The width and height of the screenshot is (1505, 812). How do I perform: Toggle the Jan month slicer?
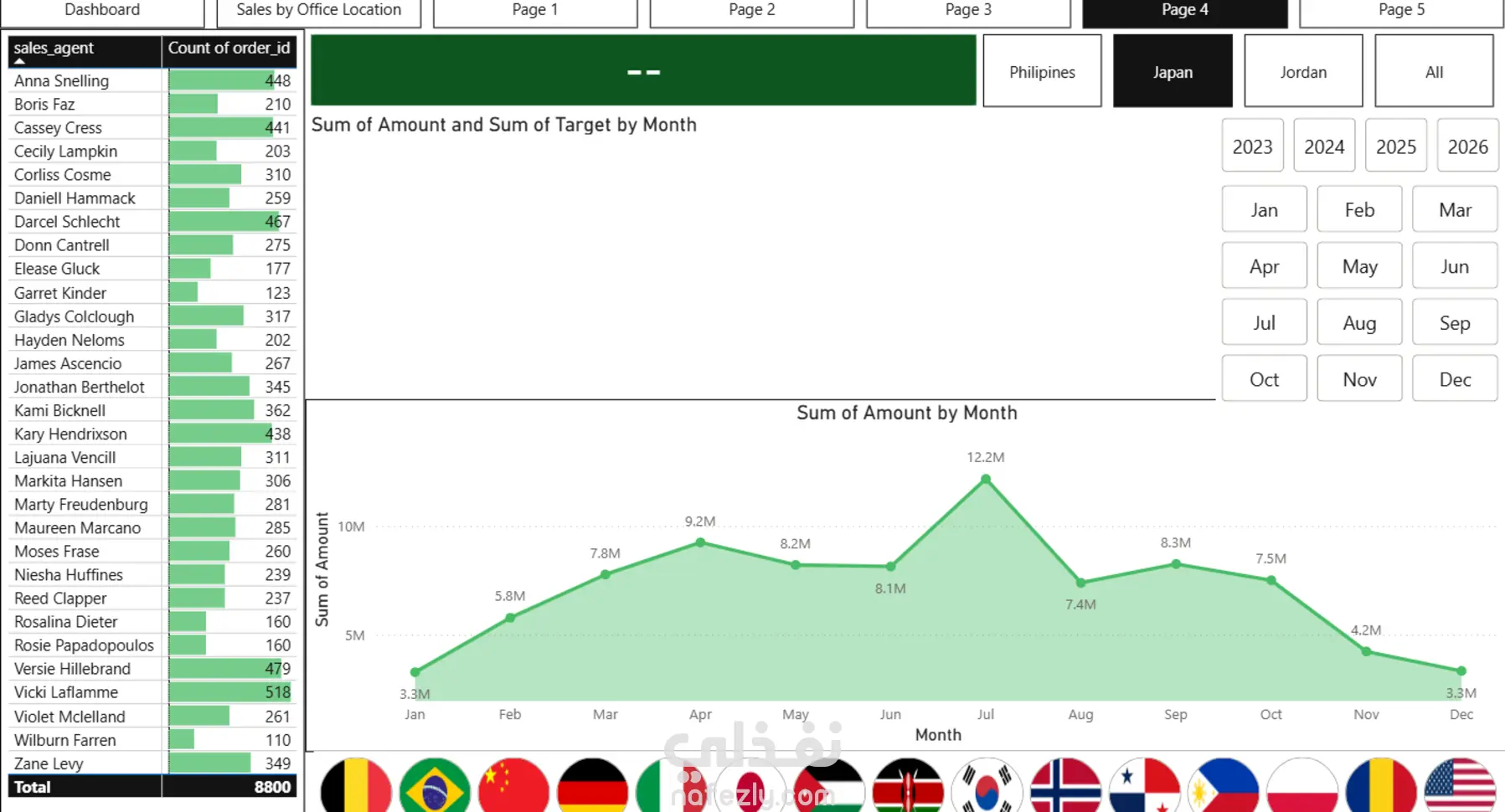pos(1265,209)
